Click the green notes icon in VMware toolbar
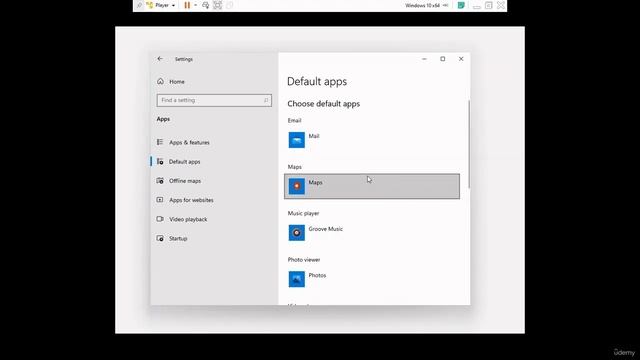Viewport: 640px width, 360px height. coord(461,5)
